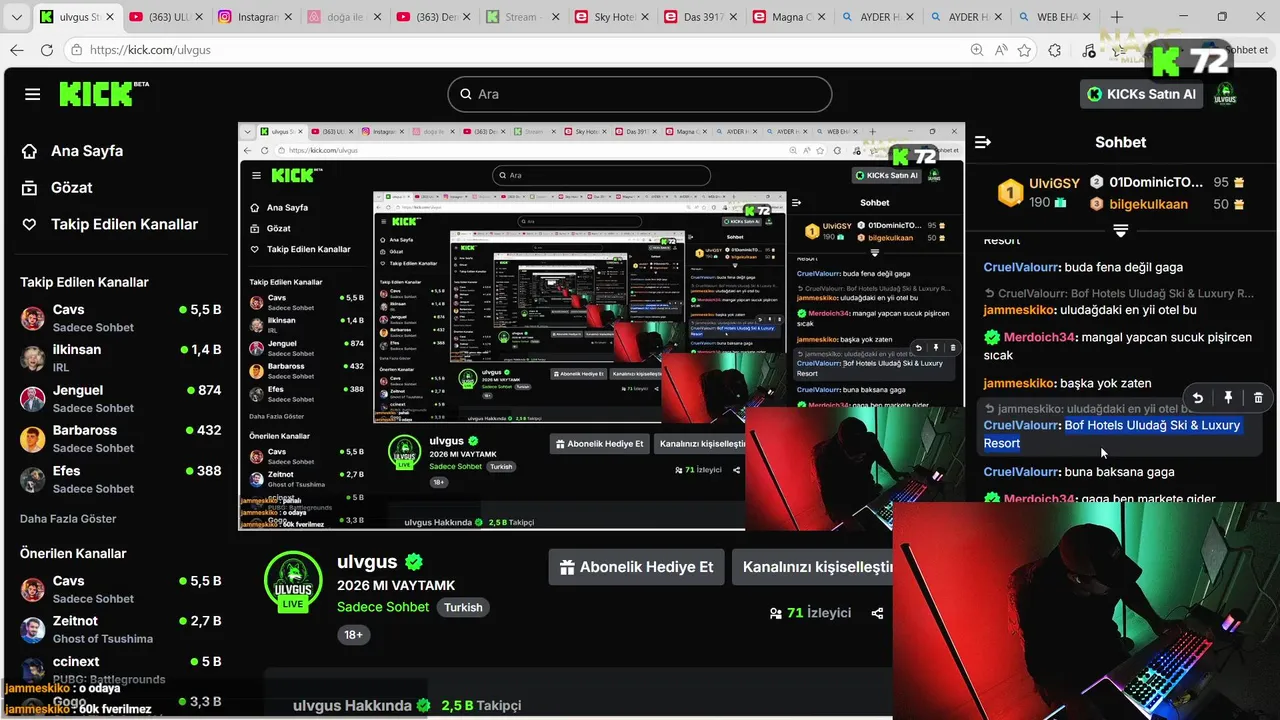Click top gifter UlviGSY
This screenshot has height=720, width=1280.
(1054, 184)
